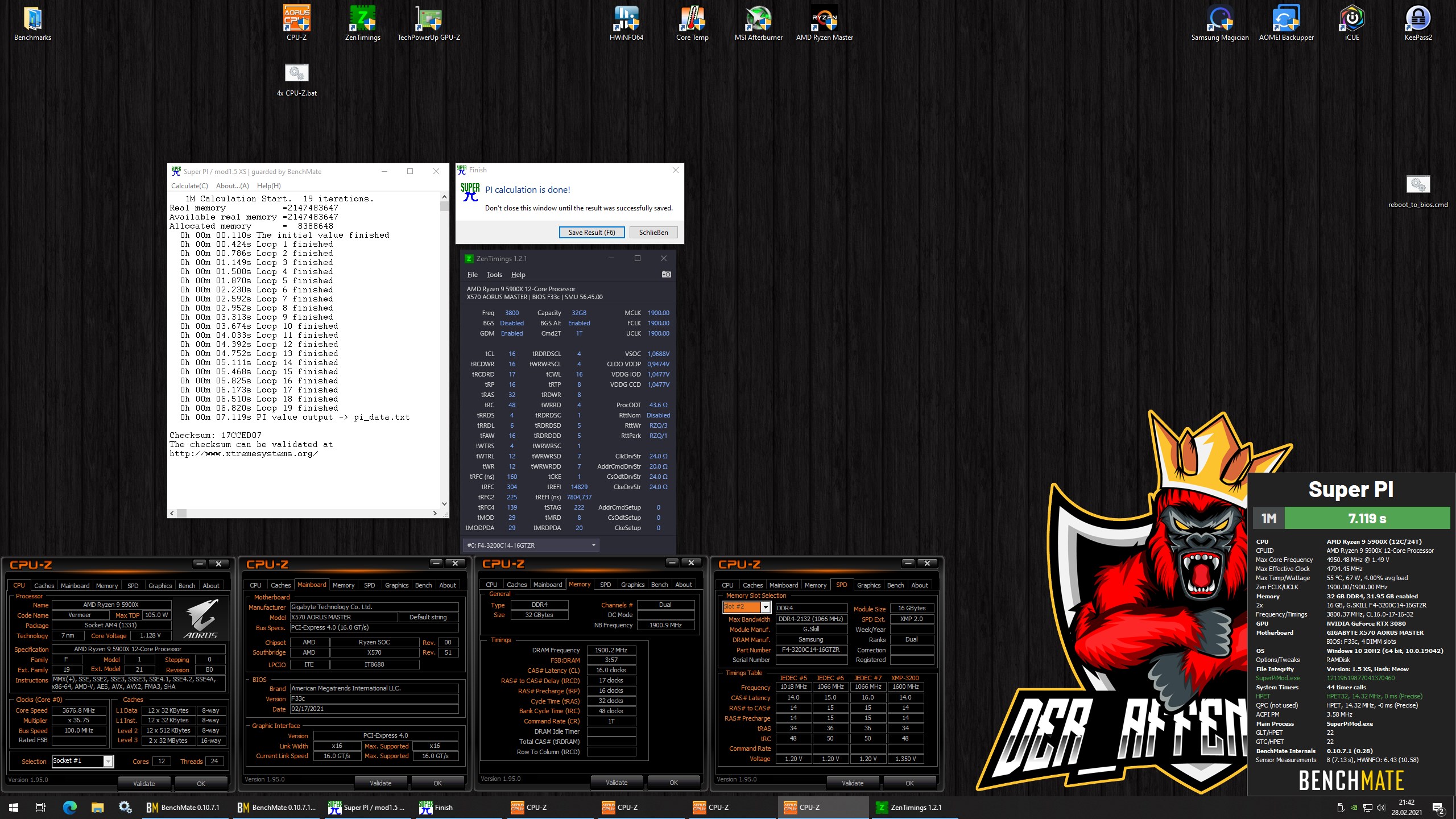Click OK in the Mainboard CPU-Z window
This screenshot has height=819, width=1456.
coord(437,783)
